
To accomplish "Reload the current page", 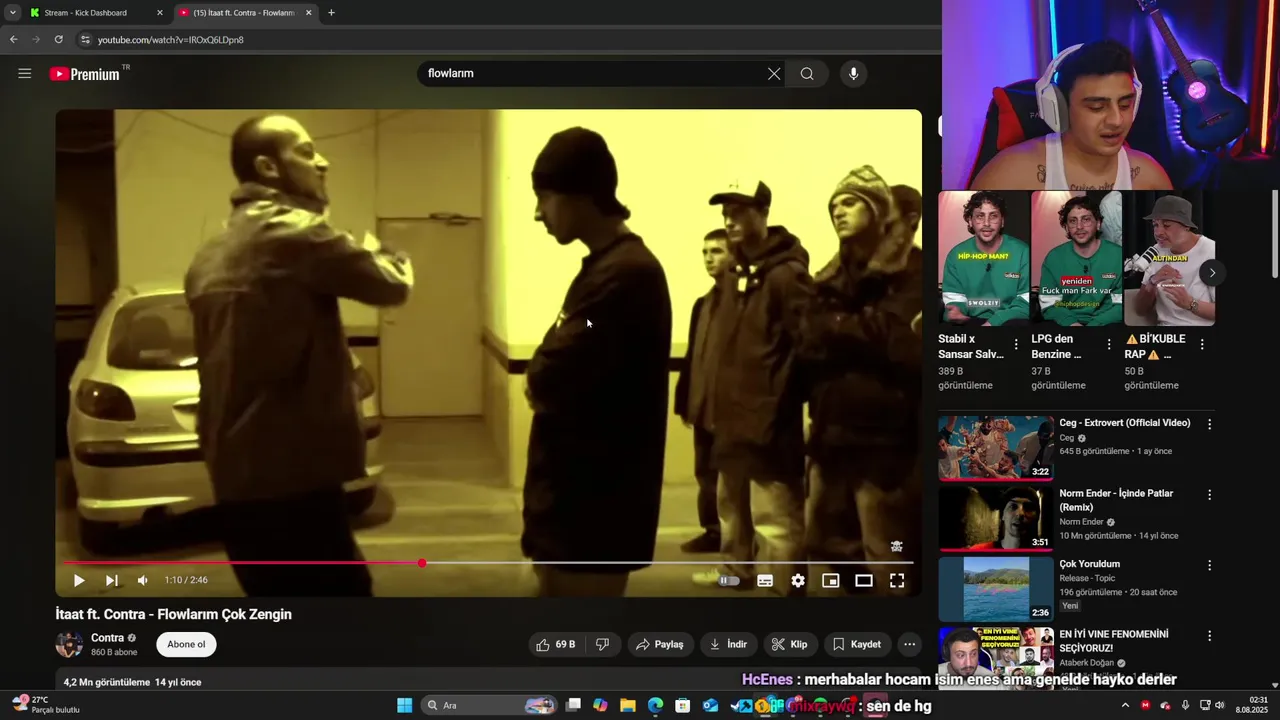I will point(58,39).
